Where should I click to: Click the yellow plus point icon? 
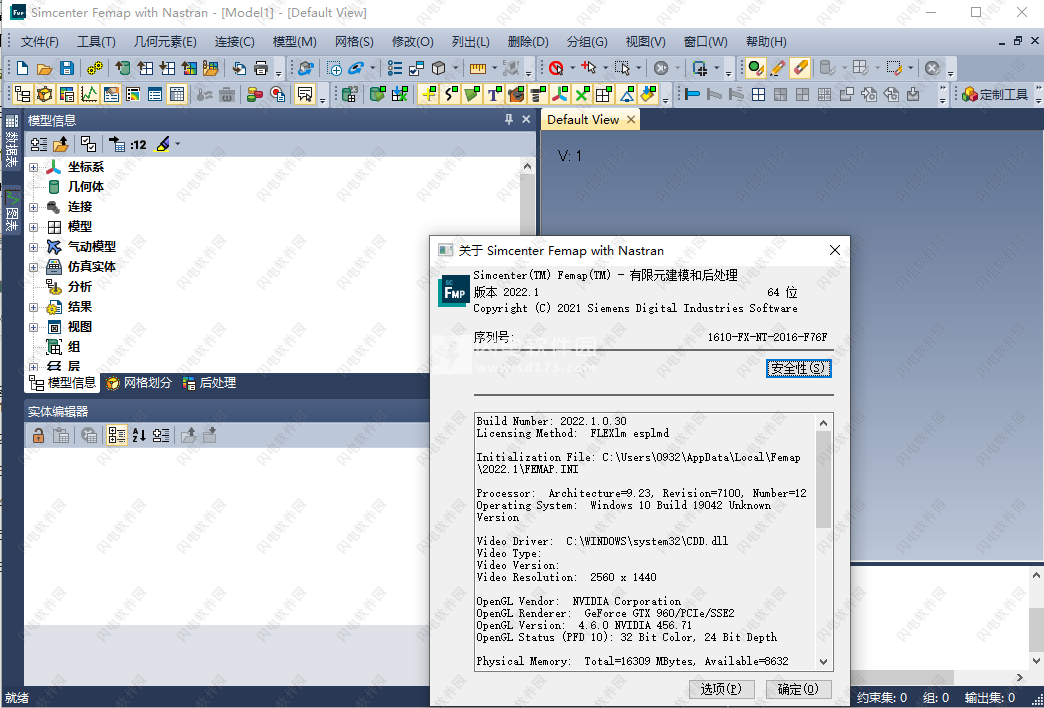429,95
